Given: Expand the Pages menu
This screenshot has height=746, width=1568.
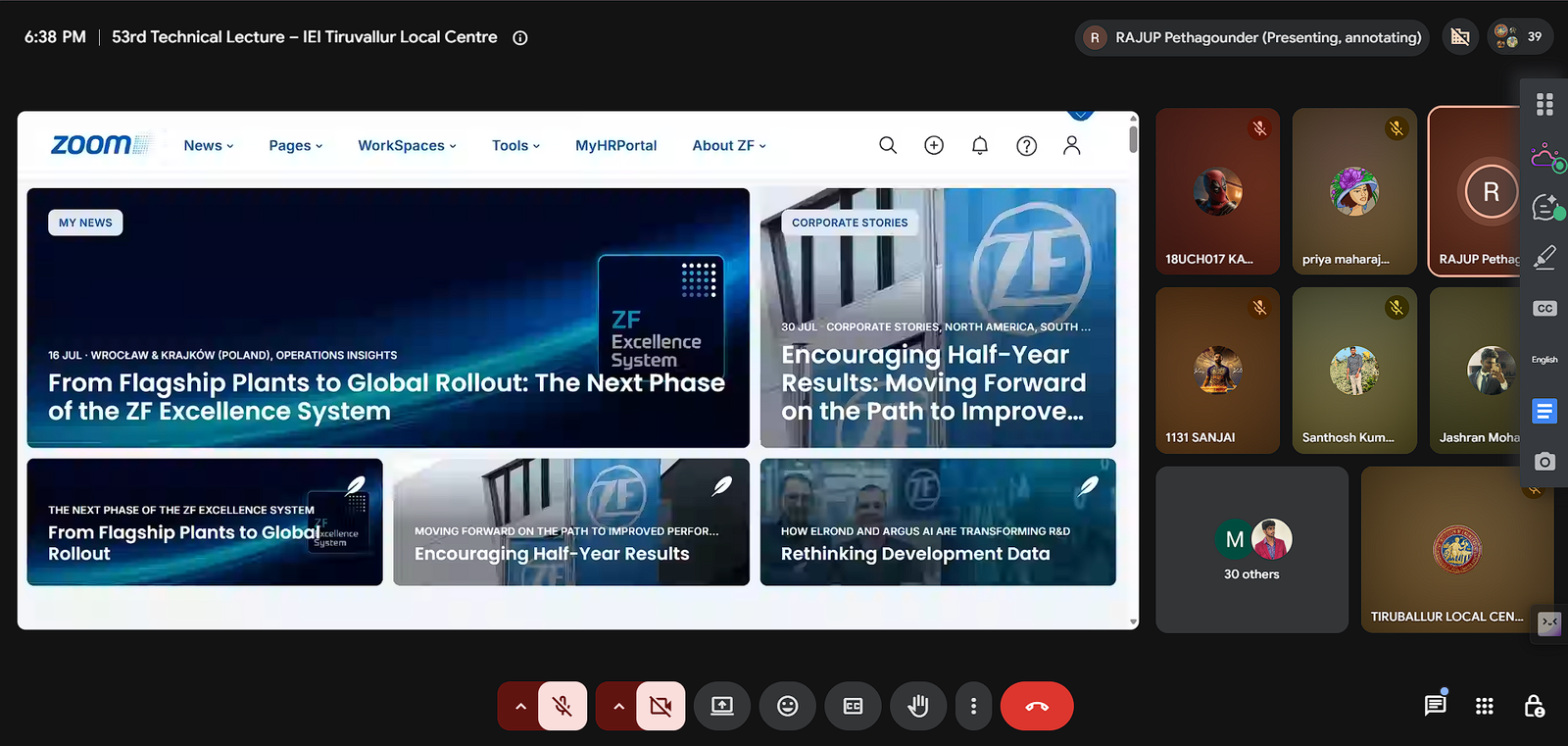Looking at the screenshot, I should click(x=296, y=145).
